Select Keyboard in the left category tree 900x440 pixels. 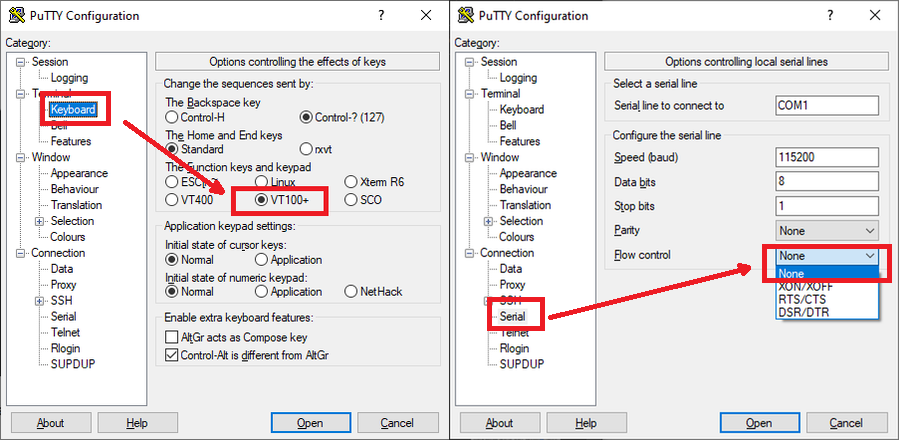click(x=73, y=110)
